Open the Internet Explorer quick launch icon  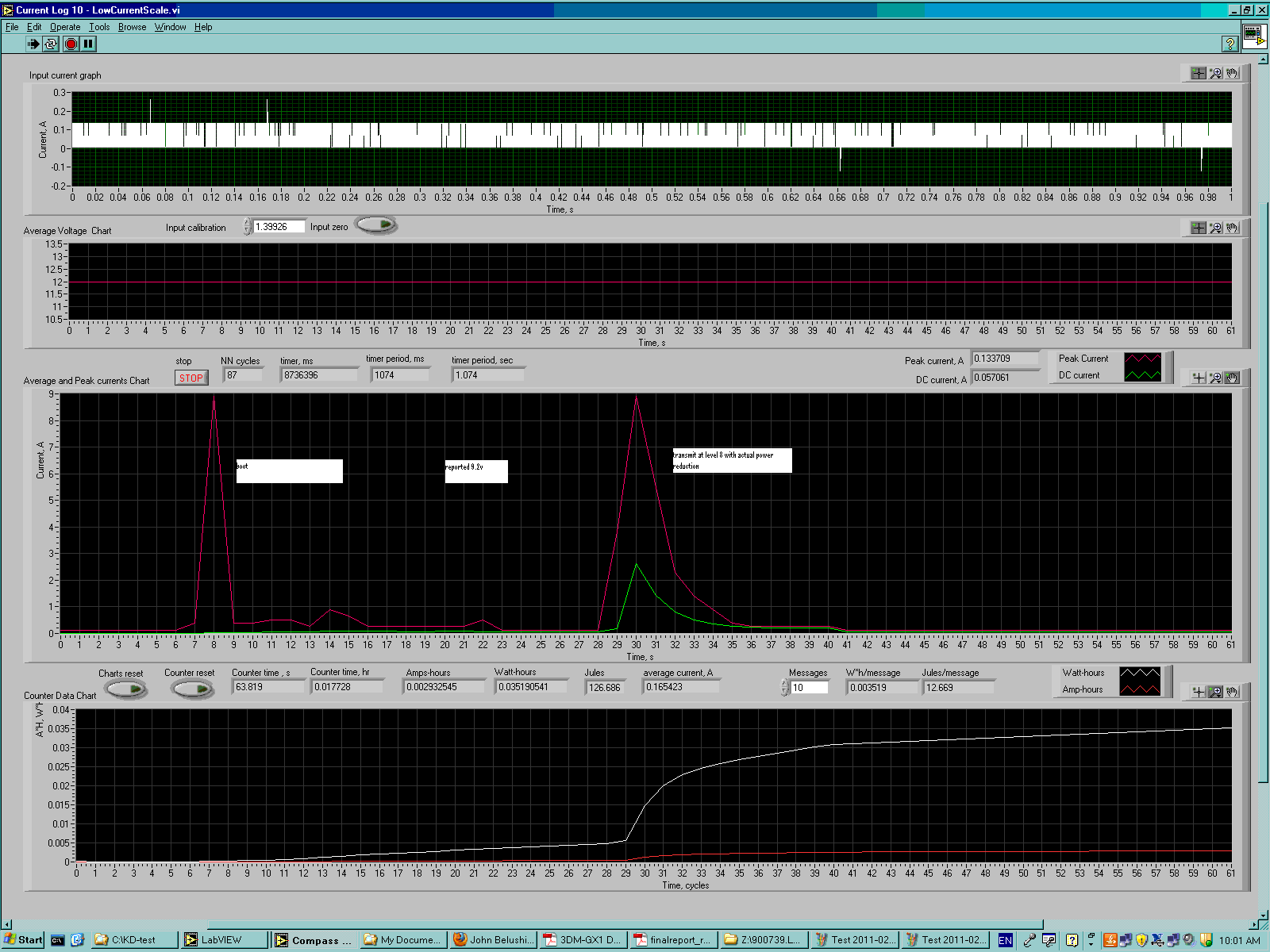click(77, 940)
